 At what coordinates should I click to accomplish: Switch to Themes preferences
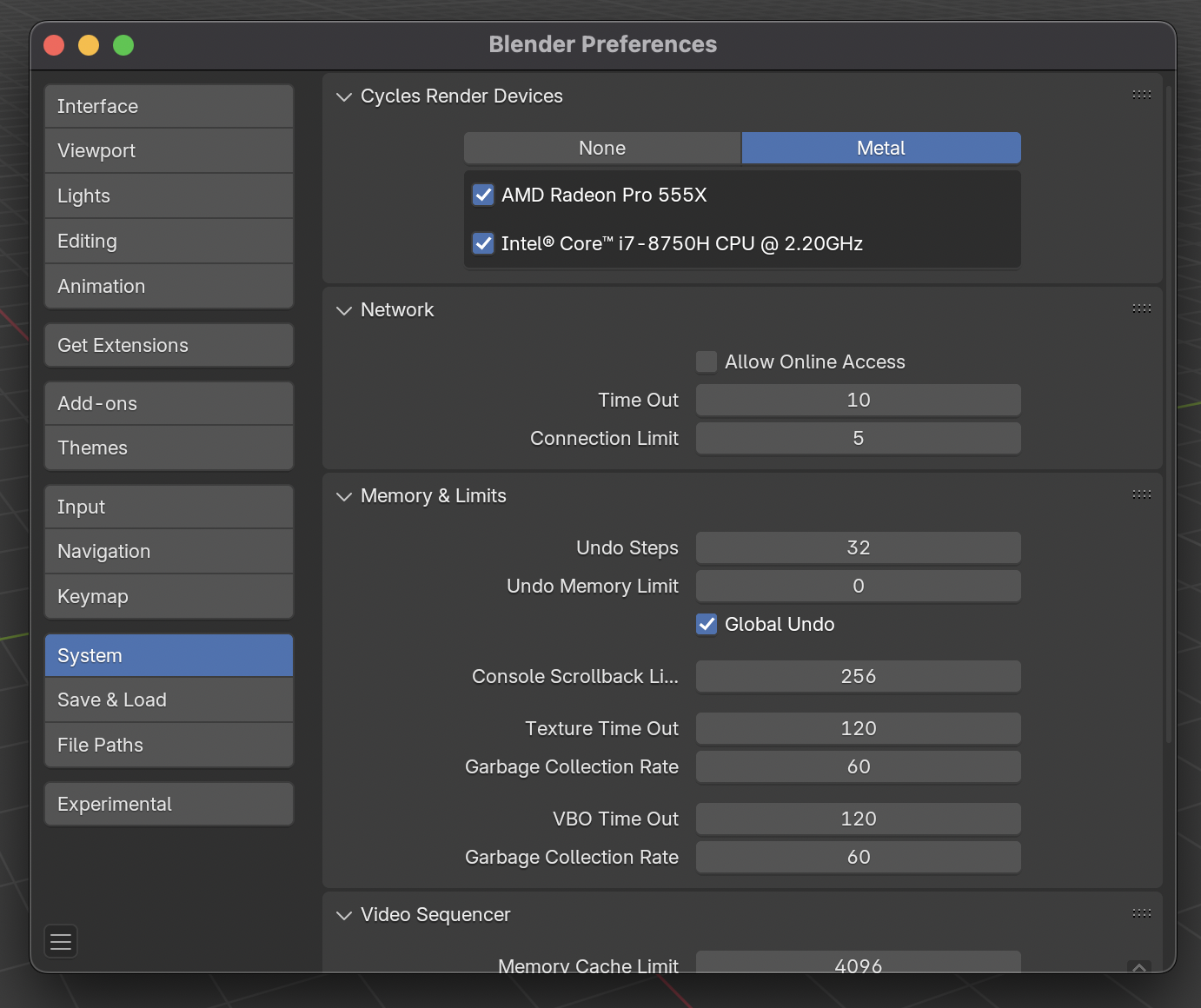tap(169, 448)
